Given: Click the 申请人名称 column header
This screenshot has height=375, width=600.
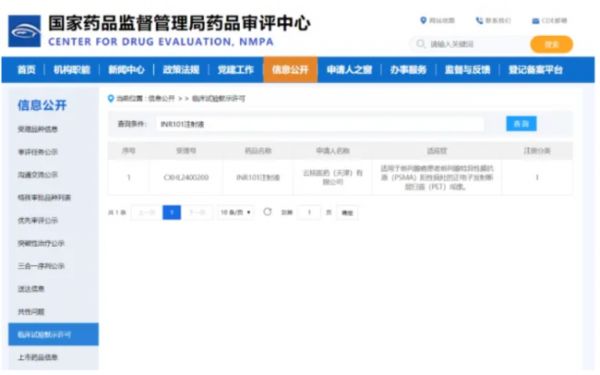Looking at the screenshot, I should tap(333, 151).
